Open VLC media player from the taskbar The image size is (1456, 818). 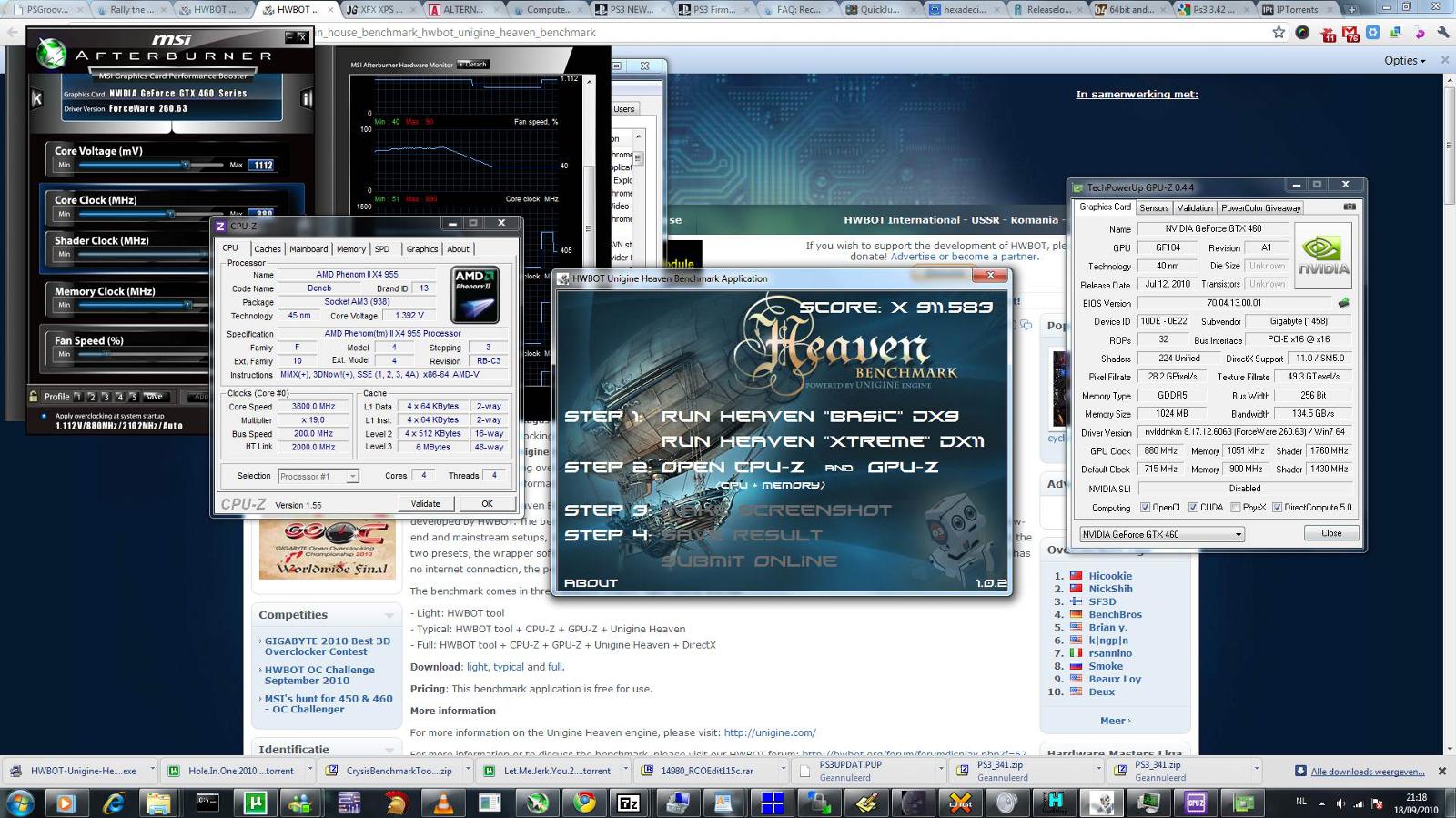pos(444,803)
